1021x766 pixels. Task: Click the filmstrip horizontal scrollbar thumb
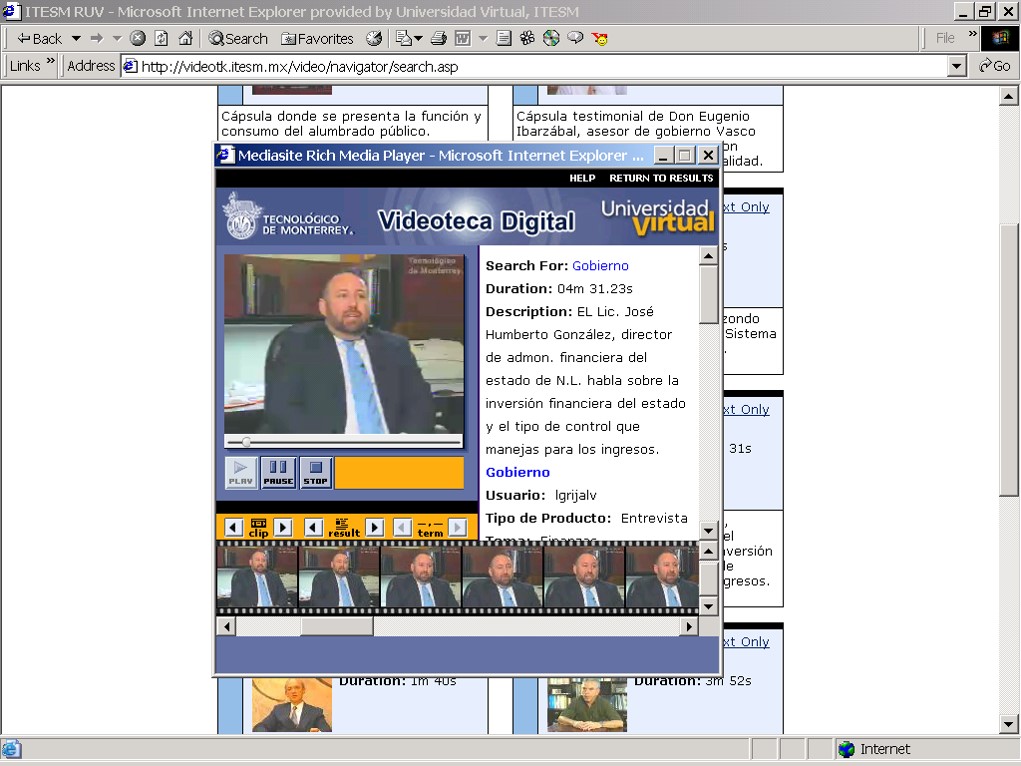coord(337,627)
